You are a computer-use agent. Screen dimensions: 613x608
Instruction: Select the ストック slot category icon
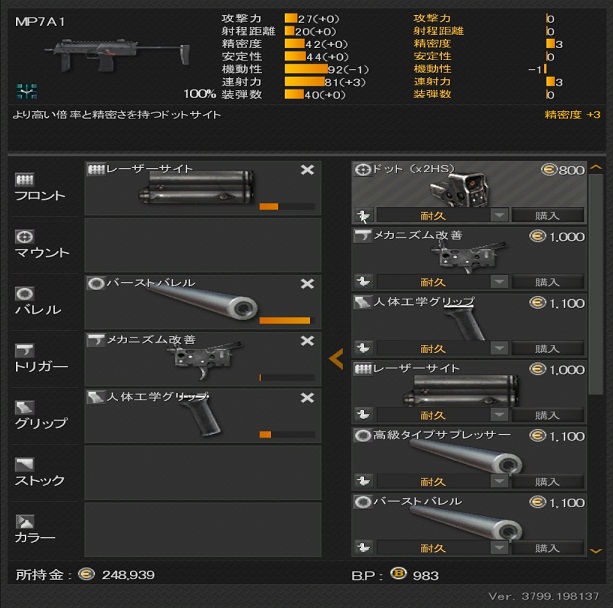[x=25, y=465]
